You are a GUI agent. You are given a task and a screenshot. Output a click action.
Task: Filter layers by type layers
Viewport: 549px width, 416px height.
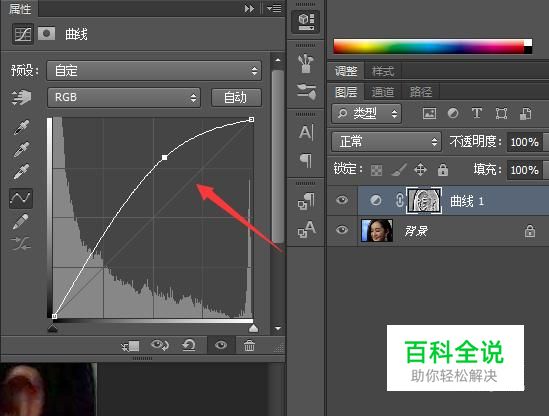[x=477, y=113]
